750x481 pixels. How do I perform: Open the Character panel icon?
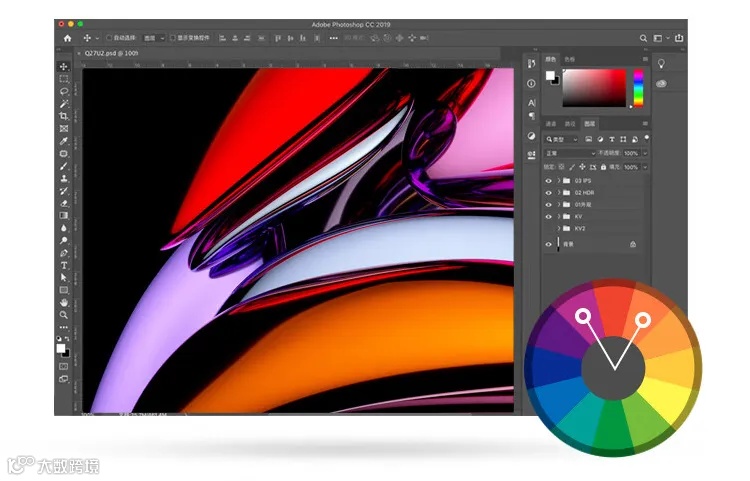[x=531, y=103]
